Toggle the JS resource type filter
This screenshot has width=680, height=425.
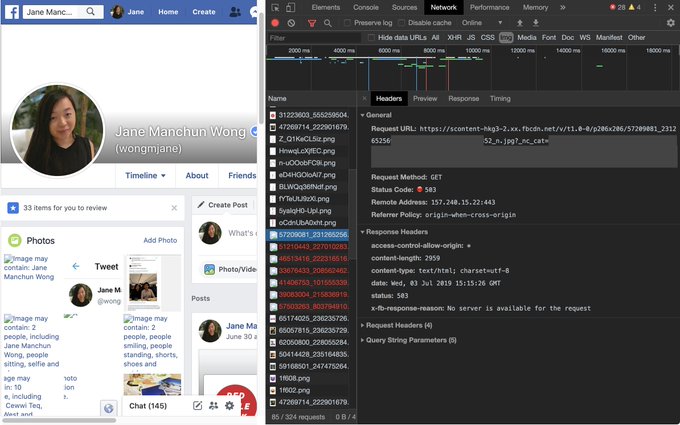coord(471,38)
